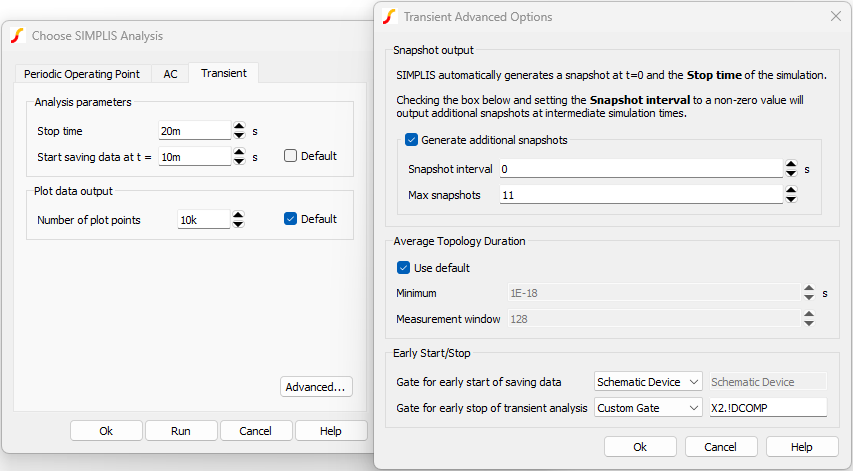
Task: Disable Generate additional snapshots checkbox
Action: coord(412,140)
